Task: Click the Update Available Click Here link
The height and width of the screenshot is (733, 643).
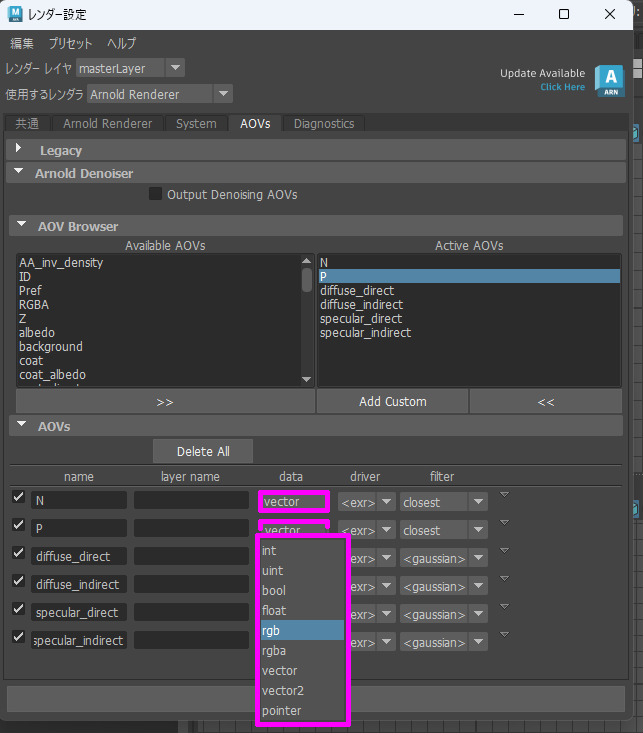Action: click(x=563, y=87)
